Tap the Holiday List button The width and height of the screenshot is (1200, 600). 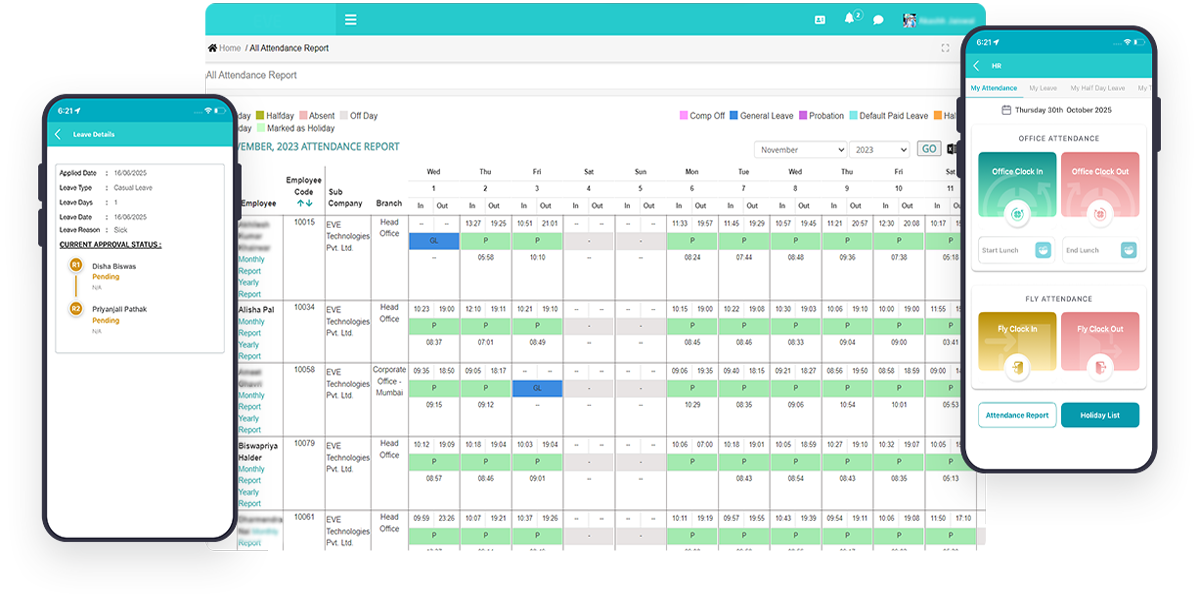(1099, 415)
